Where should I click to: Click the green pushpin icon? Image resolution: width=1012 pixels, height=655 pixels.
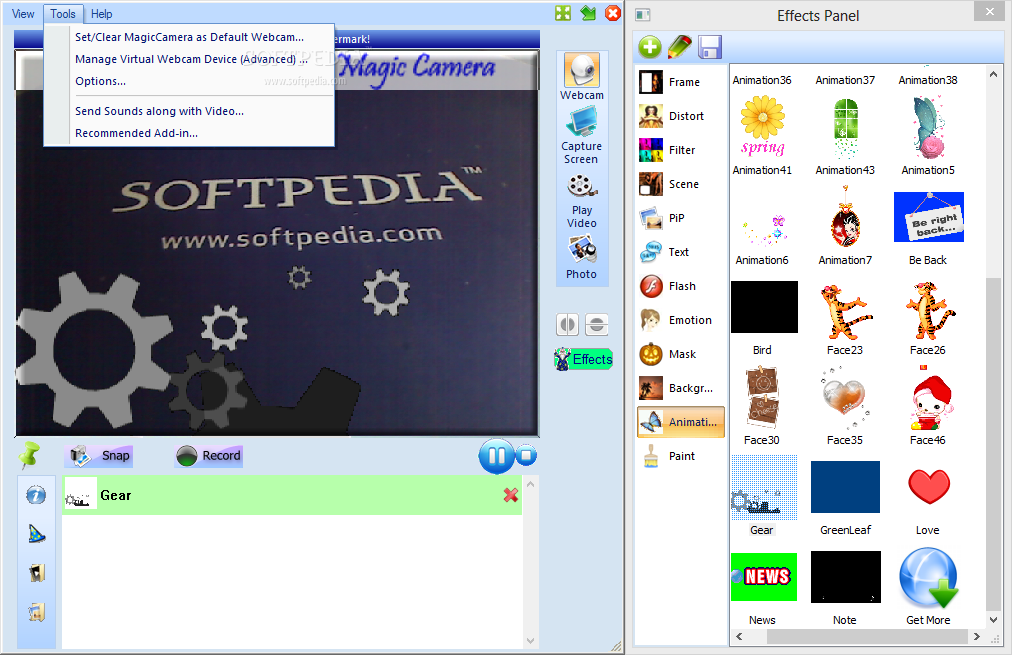point(28,456)
